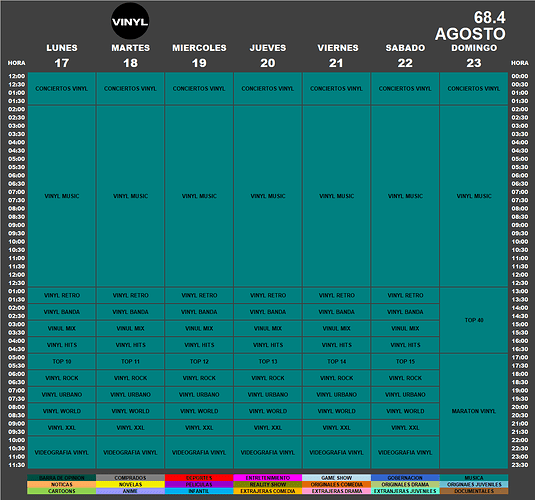Click the LUNES 17 column header
Screen dimensions: 535x500
click(x=62, y=55)
